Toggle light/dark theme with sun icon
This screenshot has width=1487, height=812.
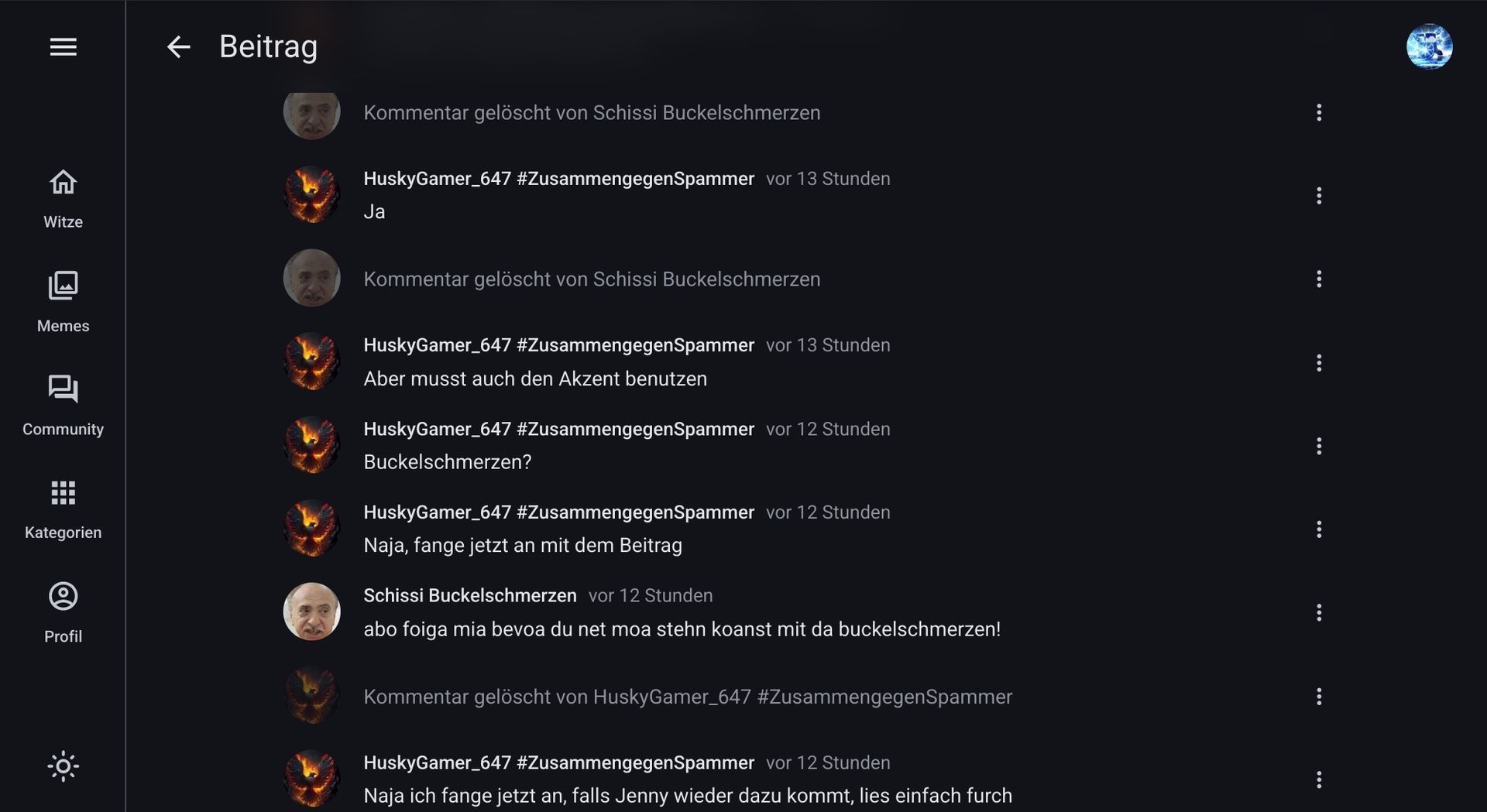tap(63, 766)
